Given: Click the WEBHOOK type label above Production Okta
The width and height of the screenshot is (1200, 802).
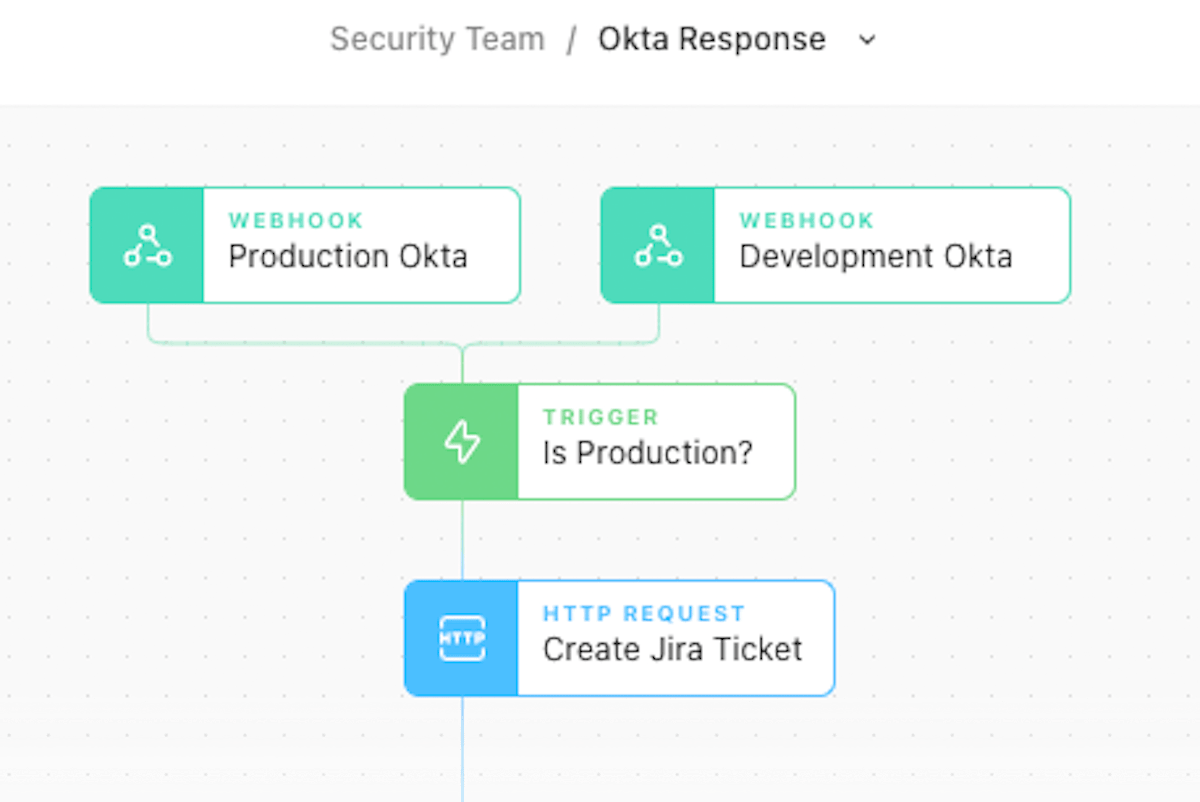Looking at the screenshot, I should pos(296,220).
